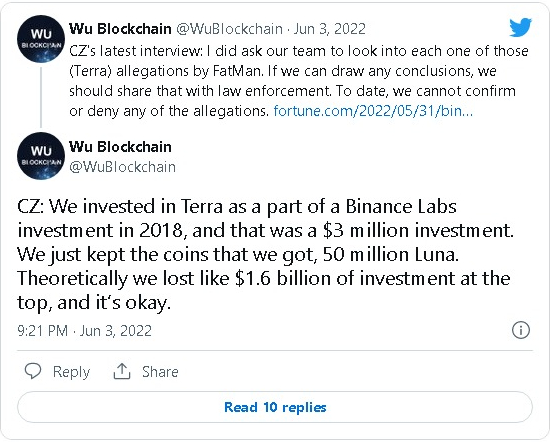The image size is (550, 442).
Task: Open the info circle icon beside timestamp
Action: (521, 330)
